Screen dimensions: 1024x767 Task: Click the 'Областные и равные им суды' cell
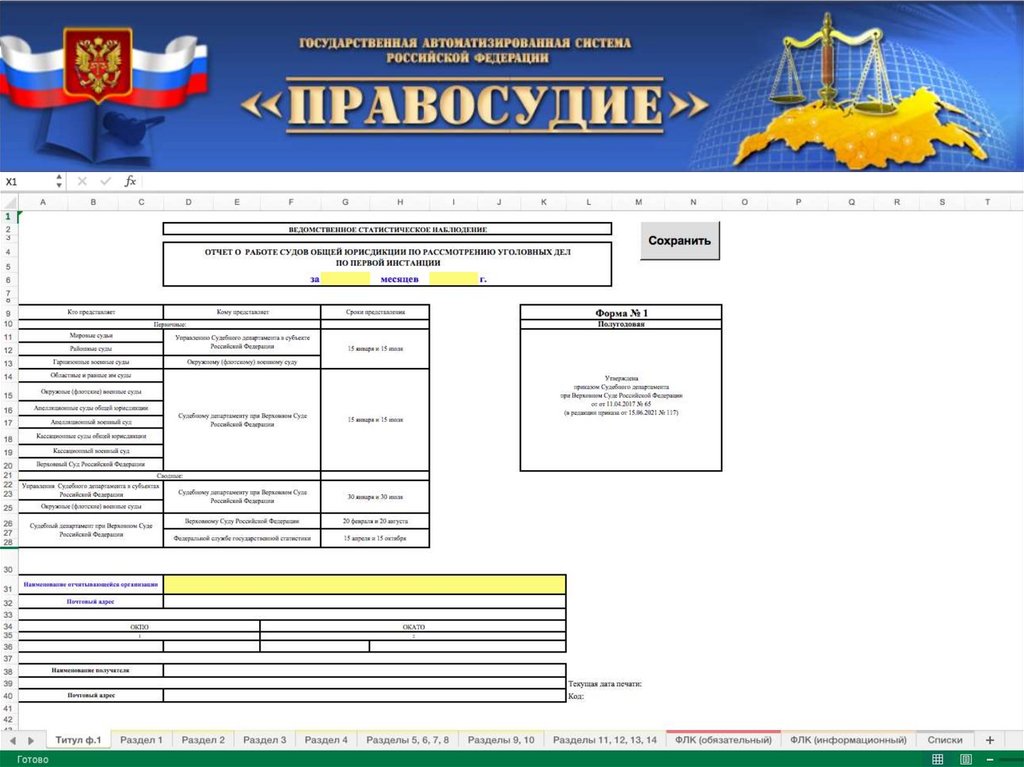click(x=91, y=376)
